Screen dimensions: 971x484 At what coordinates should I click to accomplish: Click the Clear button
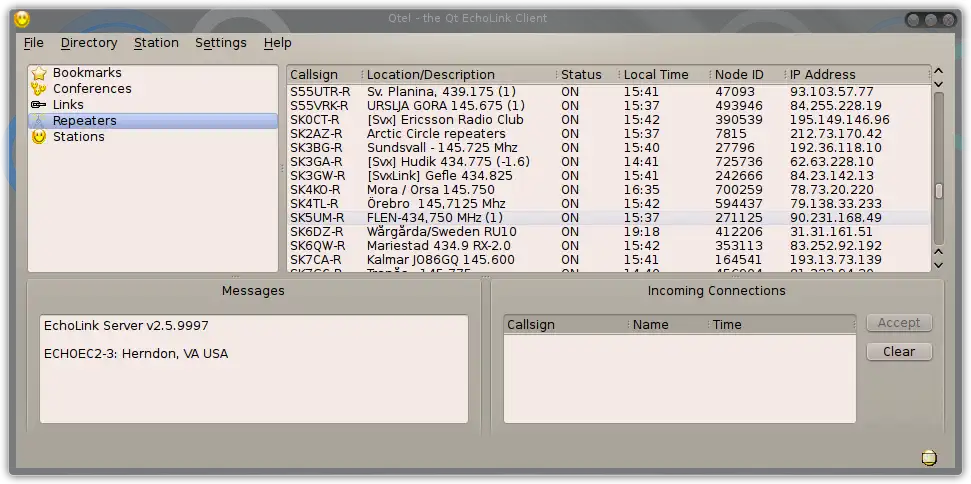(x=899, y=352)
